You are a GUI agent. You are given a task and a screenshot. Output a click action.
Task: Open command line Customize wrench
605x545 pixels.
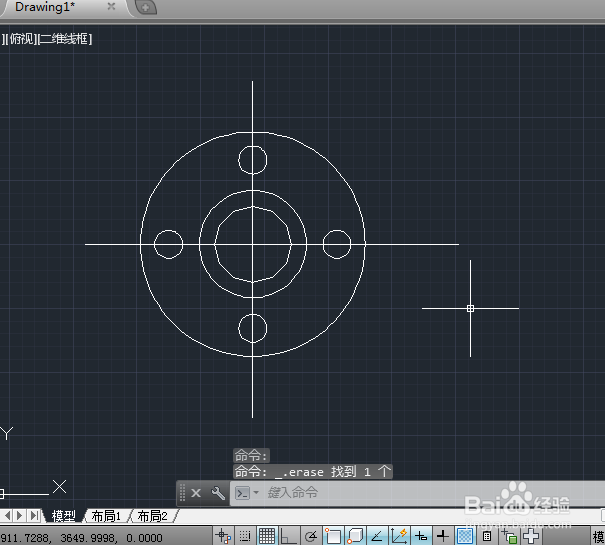pyautogui.click(x=218, y=493)
